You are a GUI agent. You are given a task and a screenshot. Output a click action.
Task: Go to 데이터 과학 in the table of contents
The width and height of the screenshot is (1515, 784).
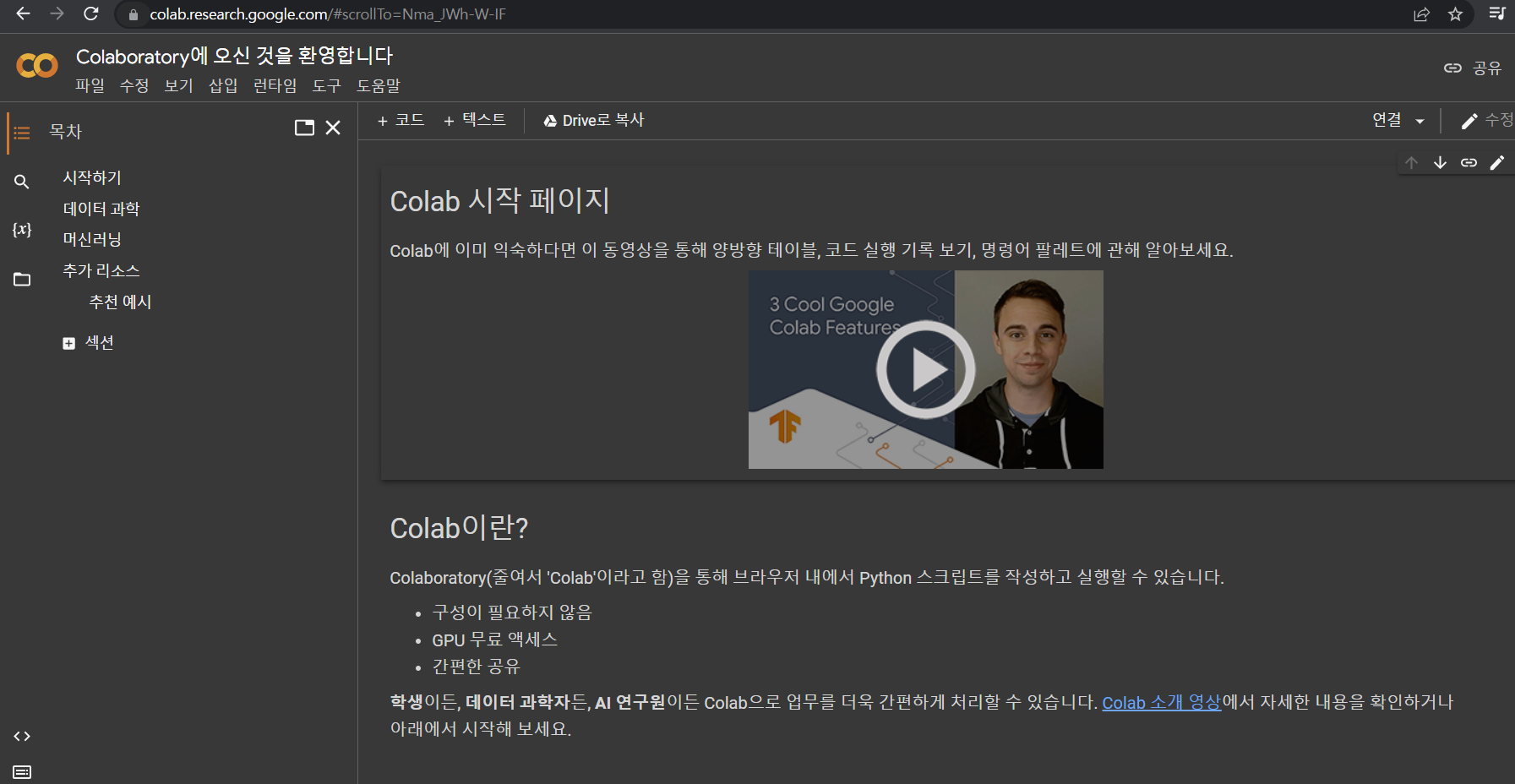[101, 209]
